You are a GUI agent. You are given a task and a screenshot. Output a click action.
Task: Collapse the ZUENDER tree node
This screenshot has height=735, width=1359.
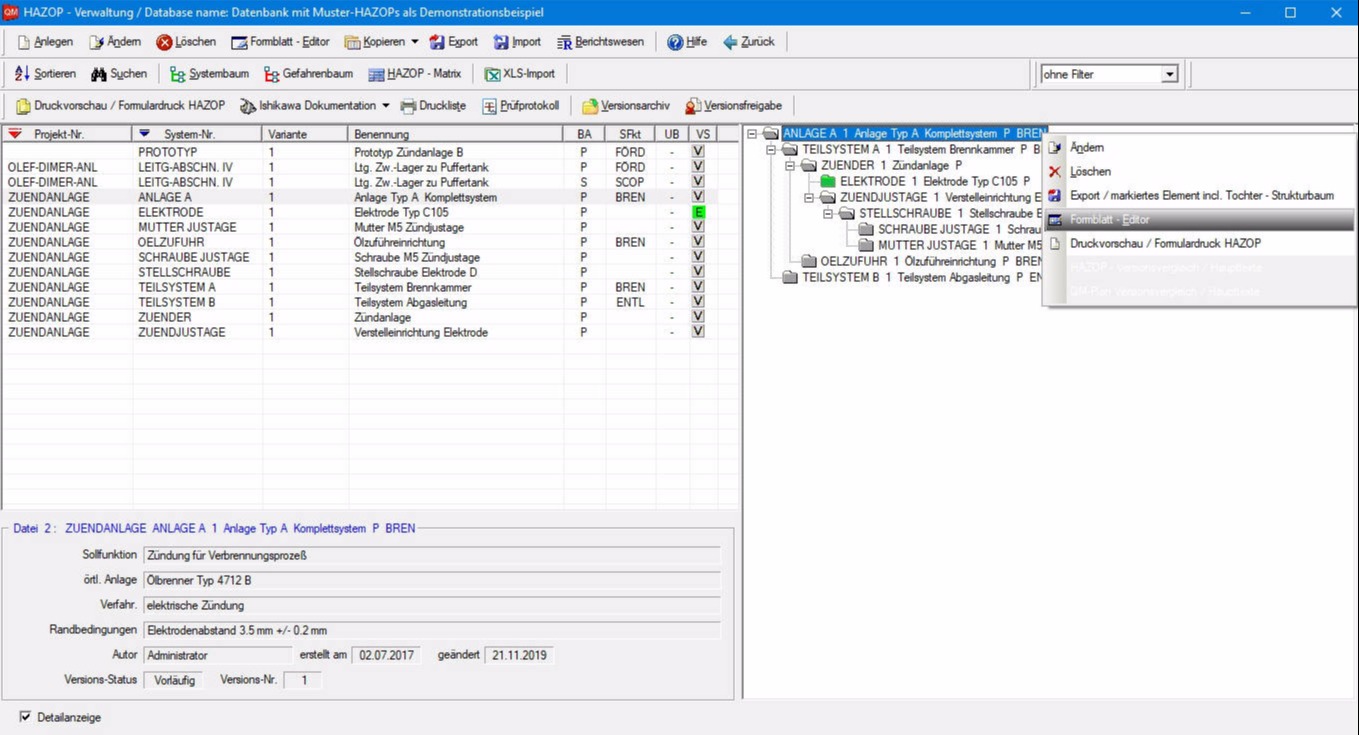[790, 165]
